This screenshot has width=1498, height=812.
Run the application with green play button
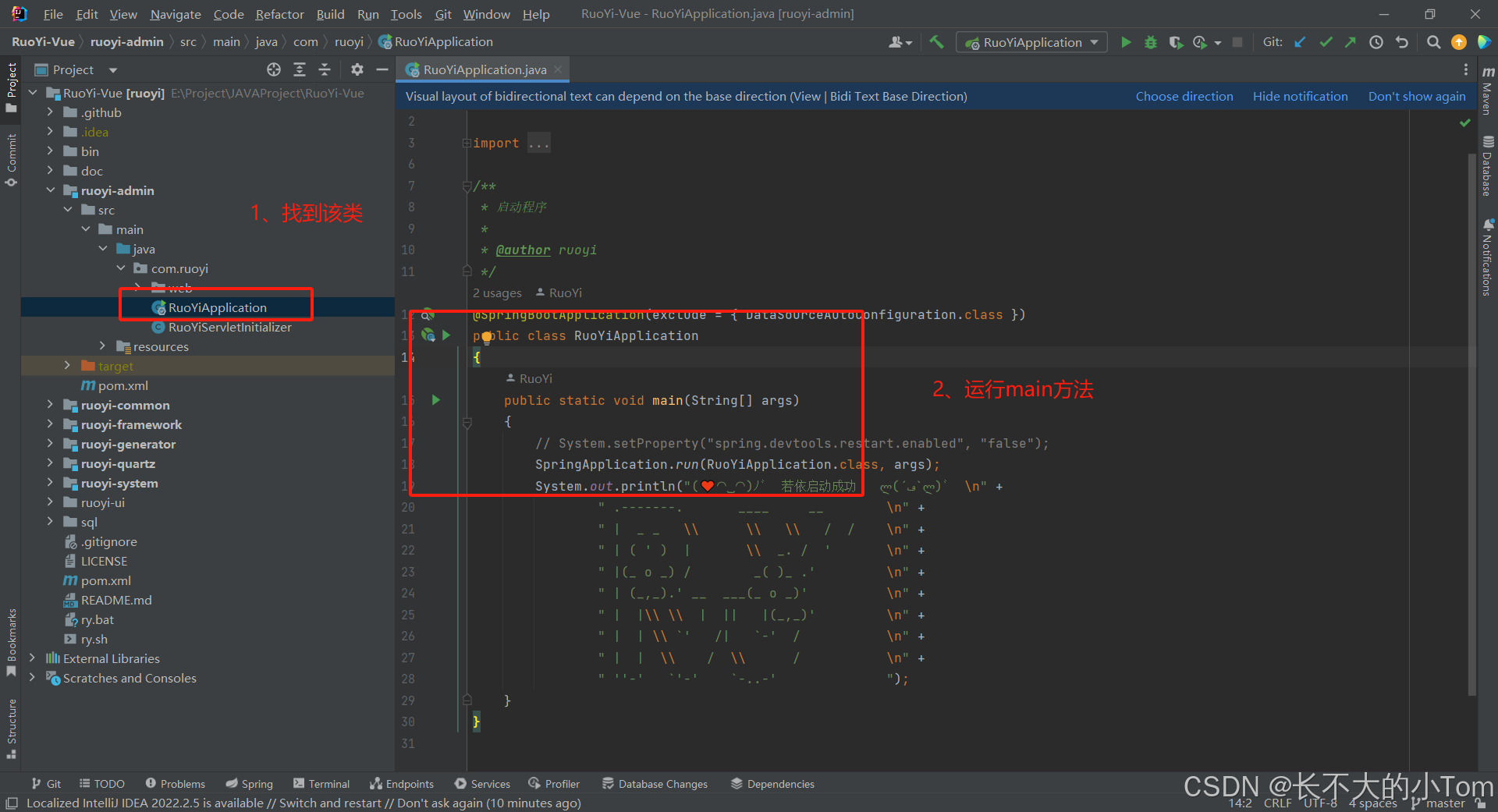[1126, 42]
